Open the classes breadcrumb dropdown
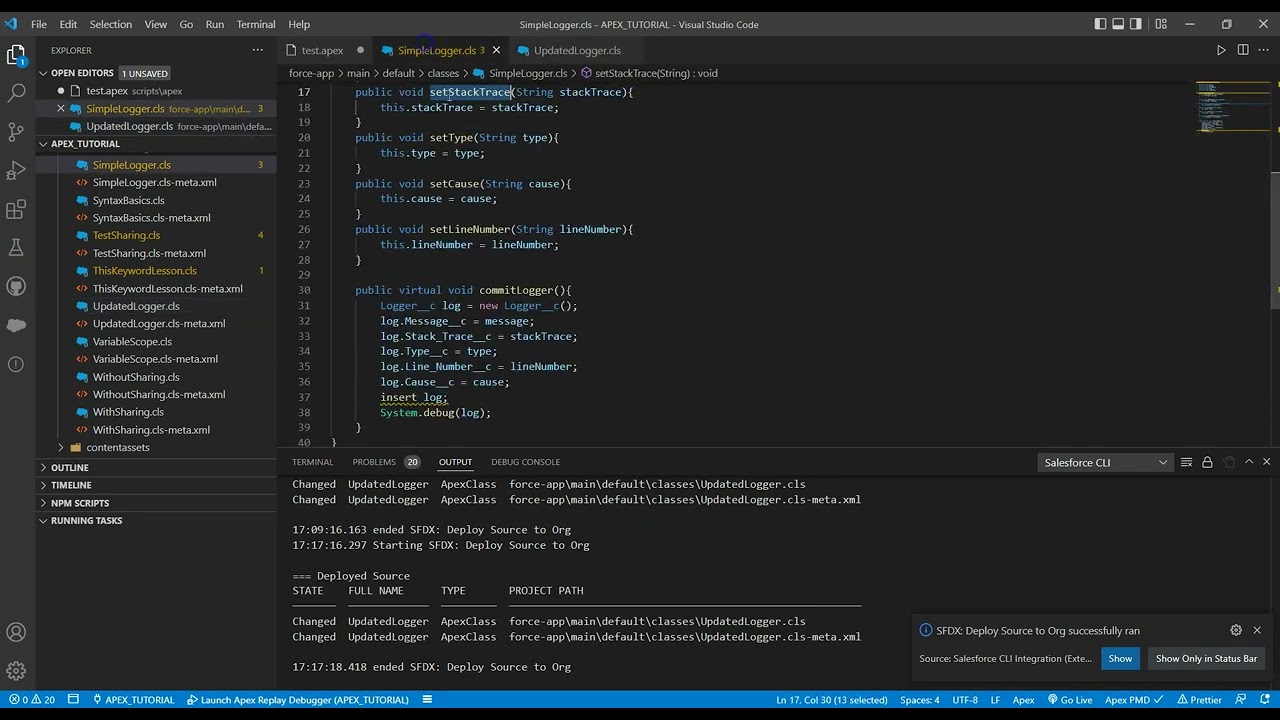Image resolution: width=1280 pixels, height=720 pixels. click(443, 73)
